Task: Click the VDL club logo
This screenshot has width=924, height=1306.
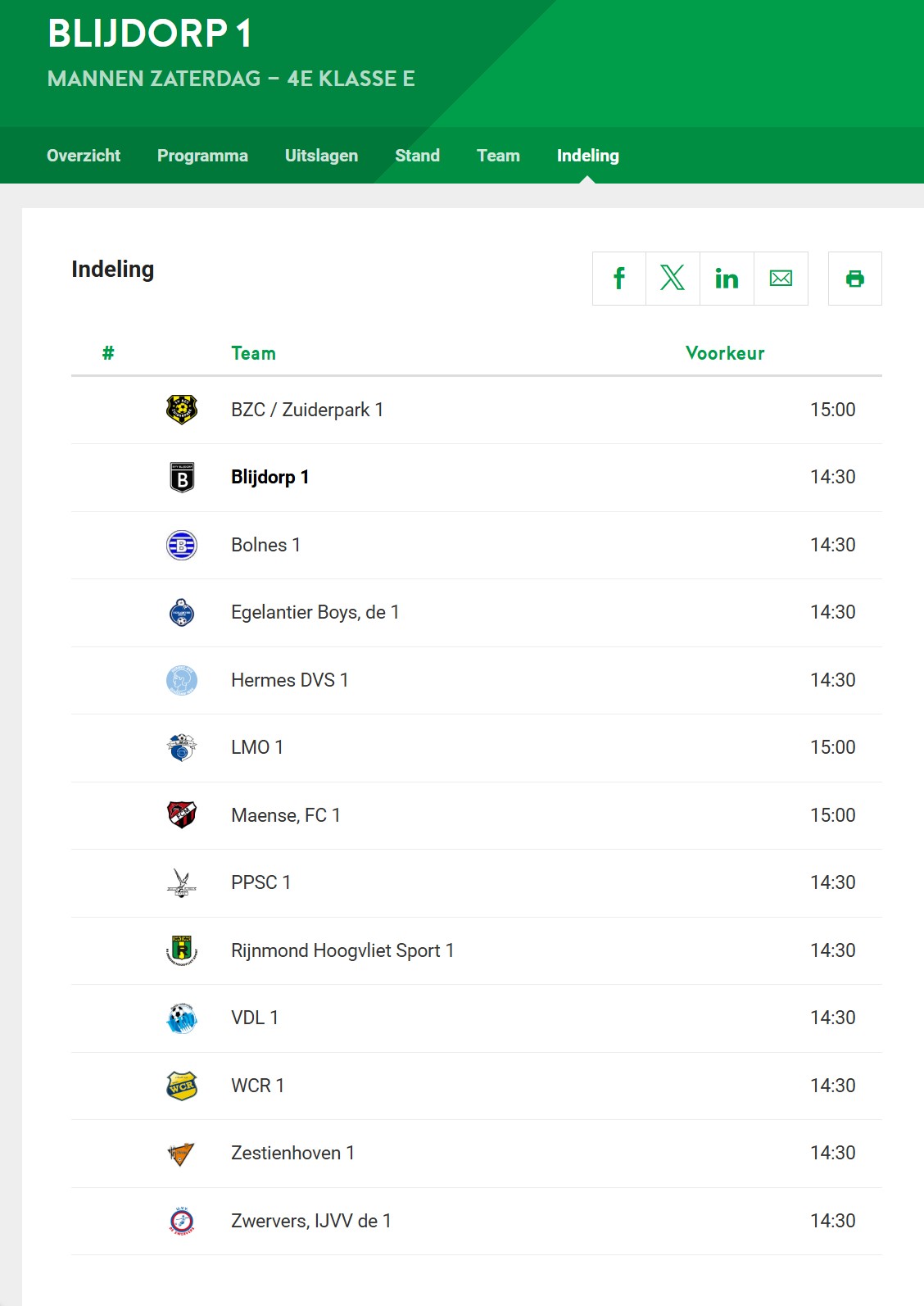Action: point(182,1018)
